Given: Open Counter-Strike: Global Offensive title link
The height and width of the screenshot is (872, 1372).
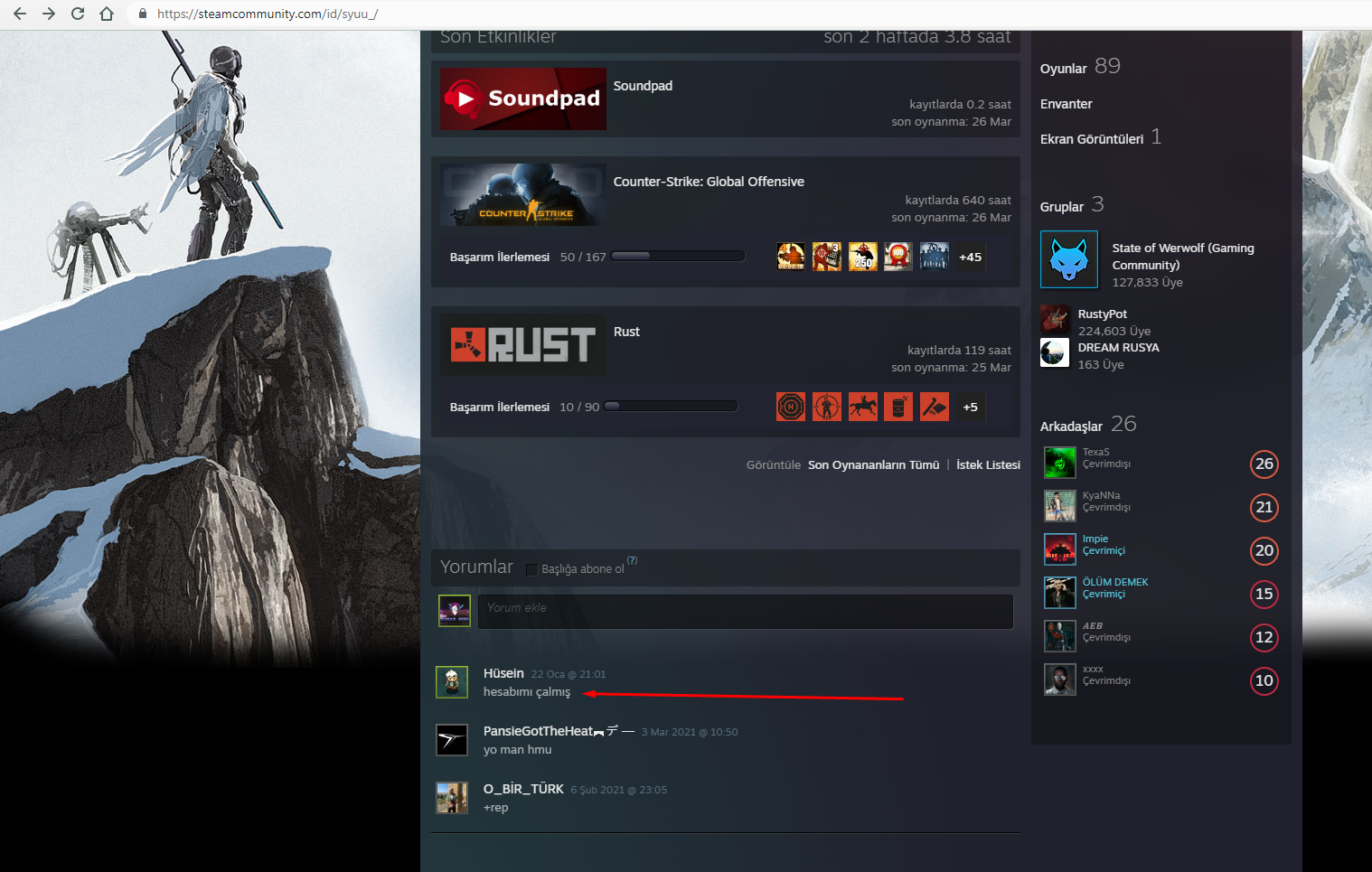Looking at the screenshot, I should 709,182.
